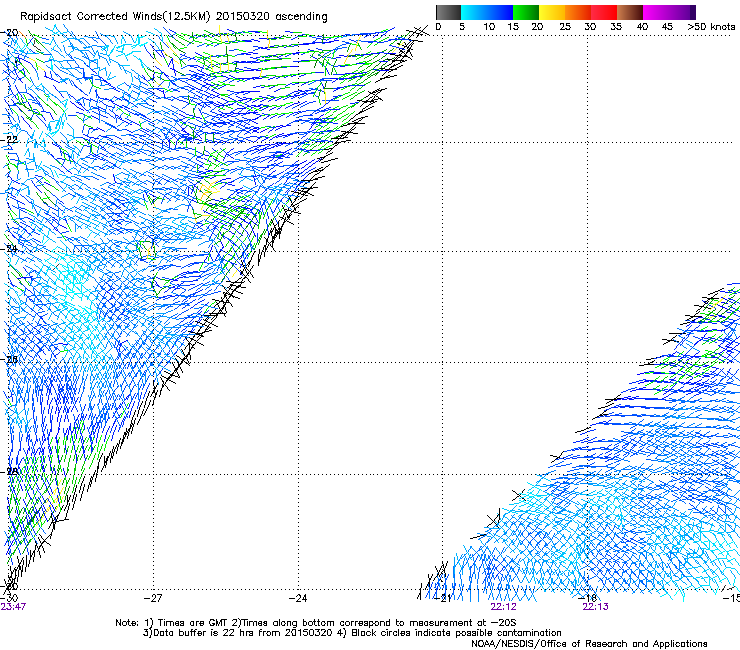Viewport: 740px width, 650px height.
Task: Click the plot title 'Rapidscat Corrected Winds(12.5KM) 20150320 ascending'
Action: pos(174,17)
